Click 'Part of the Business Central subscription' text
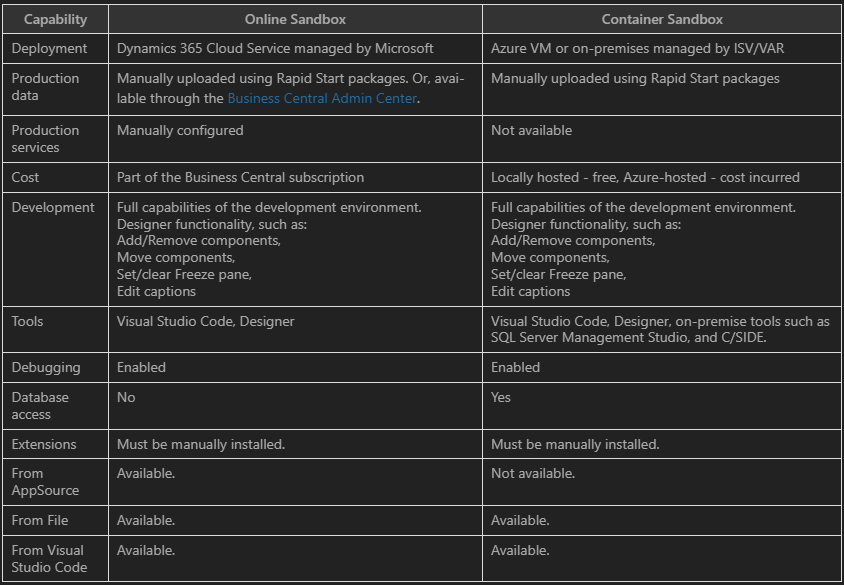 240,178
